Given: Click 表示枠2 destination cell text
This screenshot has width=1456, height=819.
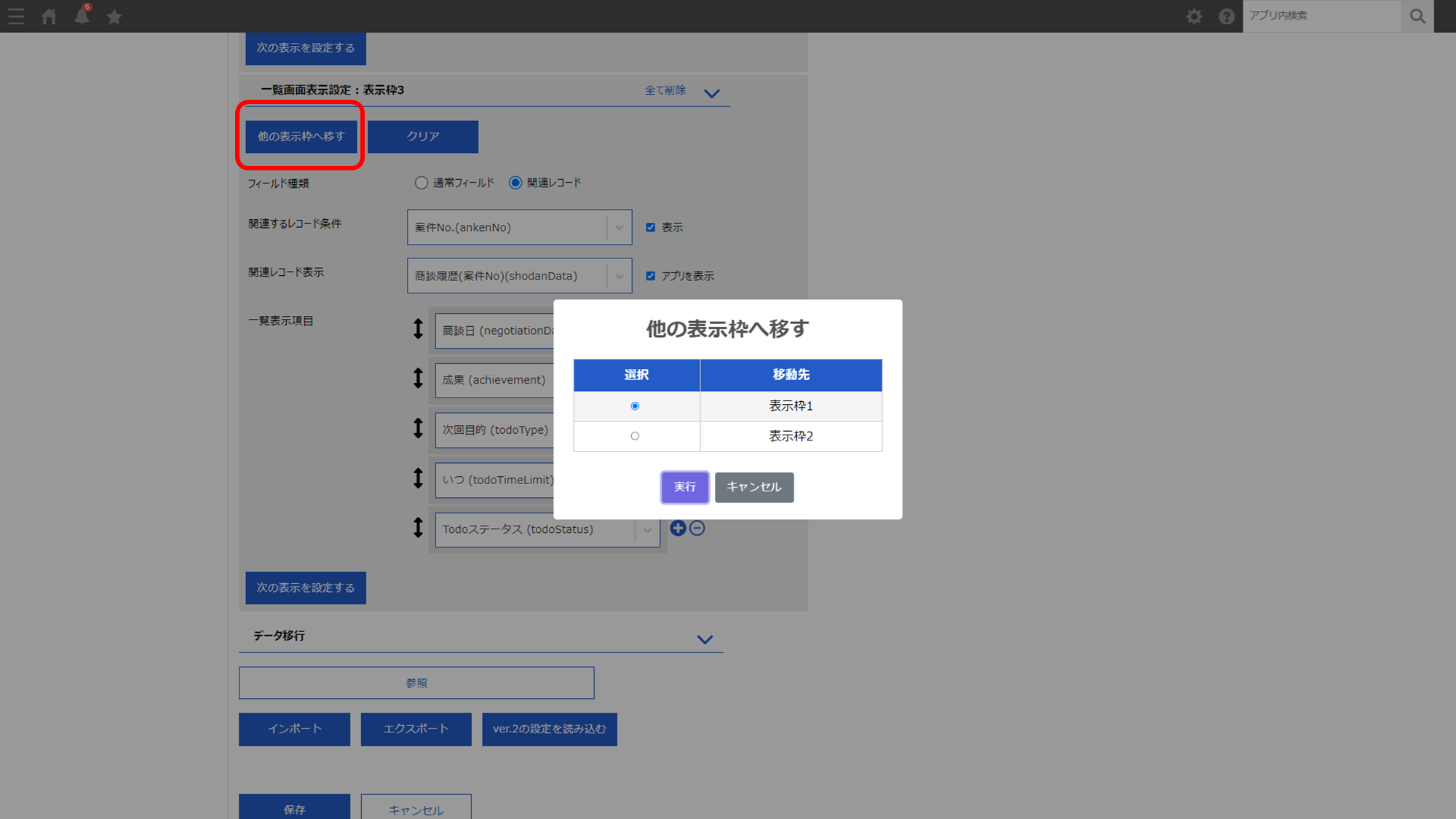Looking at the screenshot, I should click(x=791, y=436).
